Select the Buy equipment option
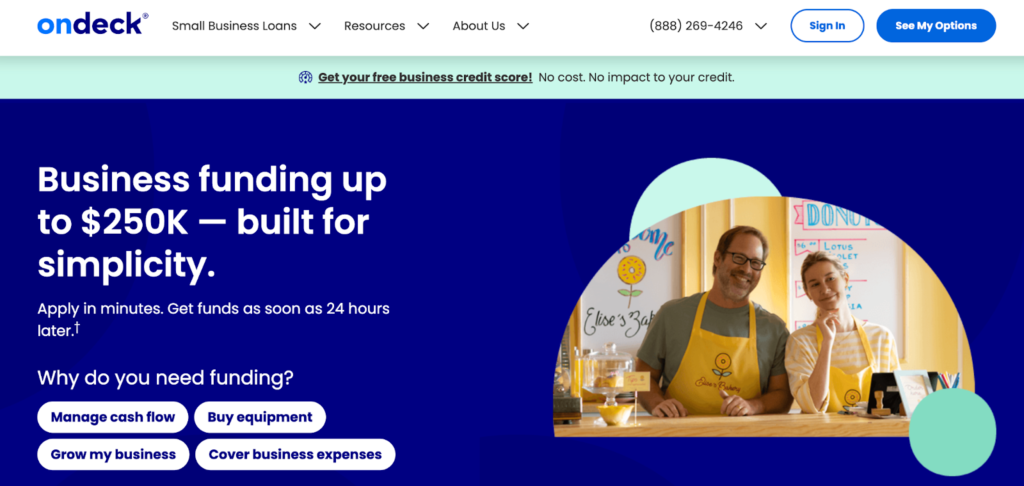 pos(260,417)
